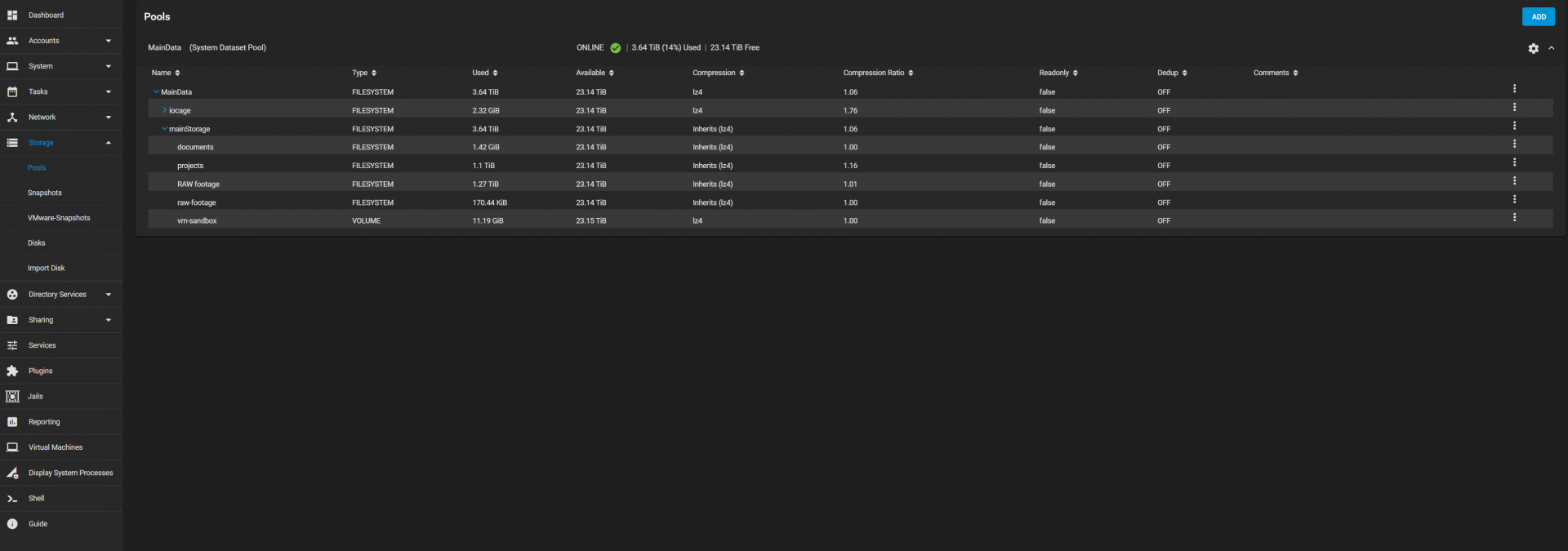Click the 11.19 GiB used value
This screenshot has width=1568, height=551.
click(488, 220)
